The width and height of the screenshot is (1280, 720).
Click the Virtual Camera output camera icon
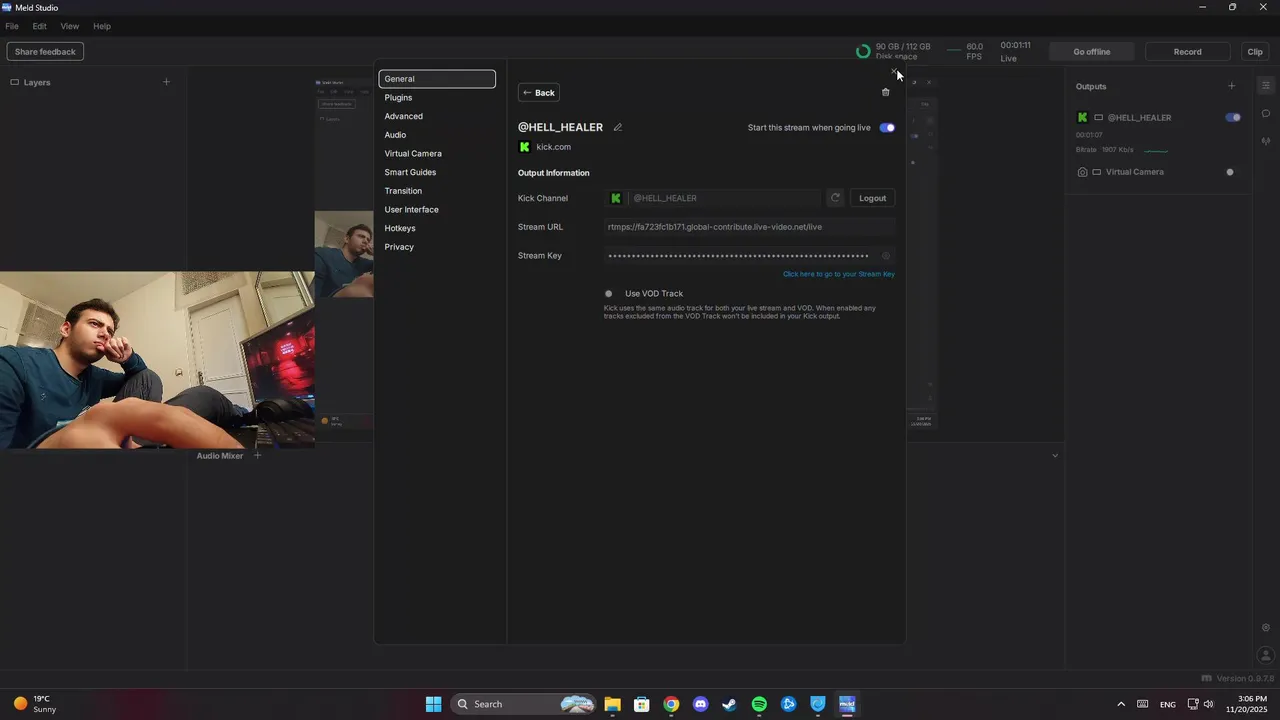tap(1082, 172)
